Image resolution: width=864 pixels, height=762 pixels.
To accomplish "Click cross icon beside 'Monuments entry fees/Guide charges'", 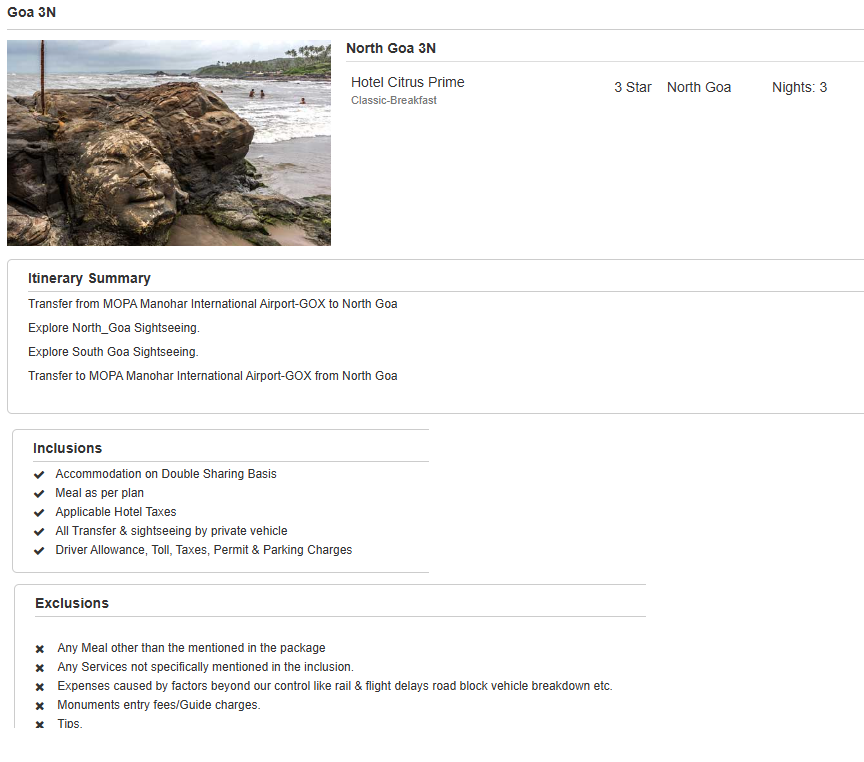I will 40,706.
